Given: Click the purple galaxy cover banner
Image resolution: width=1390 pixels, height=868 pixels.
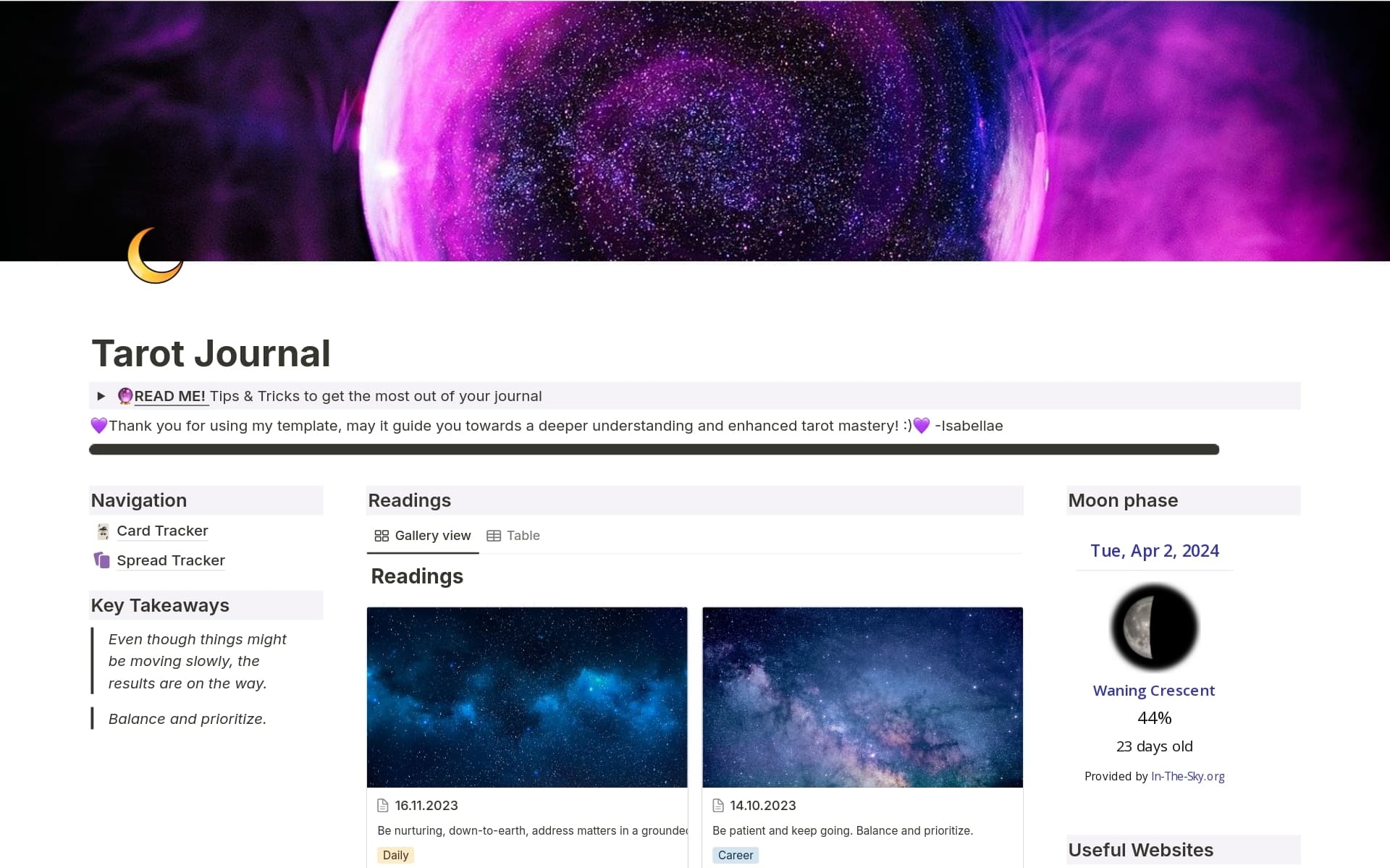Looking at the screenshot, I should coord(695,130).
